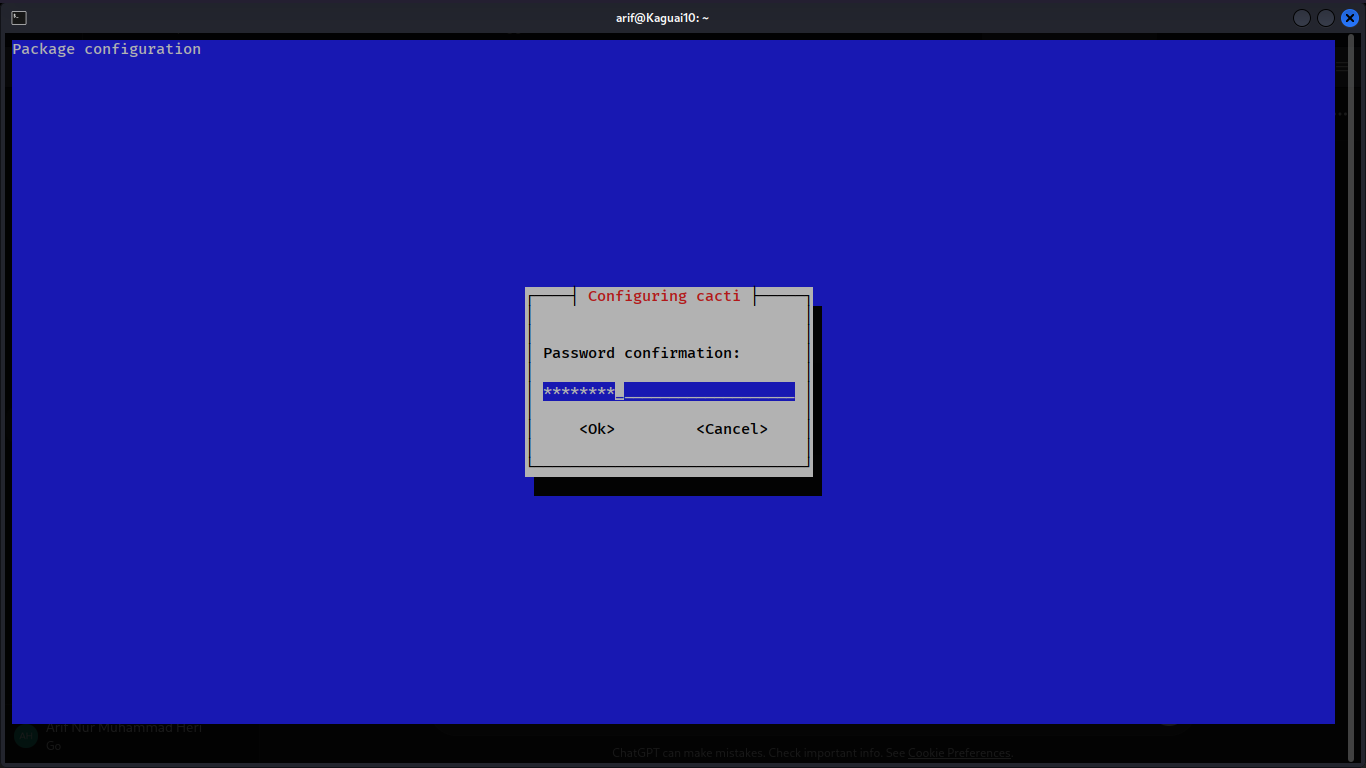Cancel the cacti configuration dialog
The height and width of the screenshot is (768, 1366).
(732, 429)
